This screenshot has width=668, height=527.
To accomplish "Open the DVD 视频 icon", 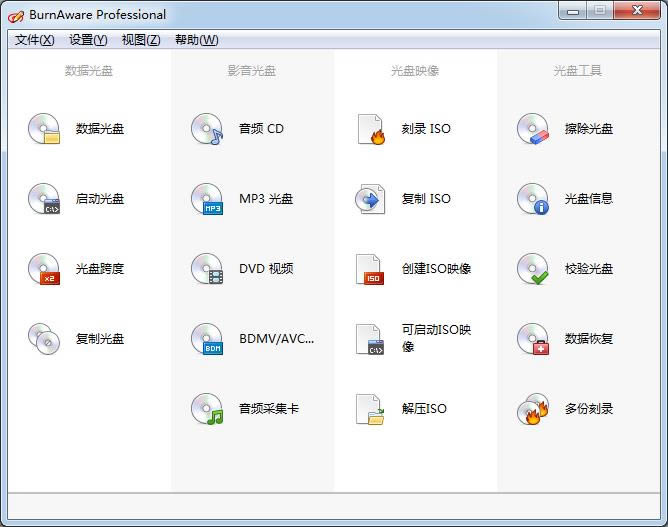I will tap(207, 269).
